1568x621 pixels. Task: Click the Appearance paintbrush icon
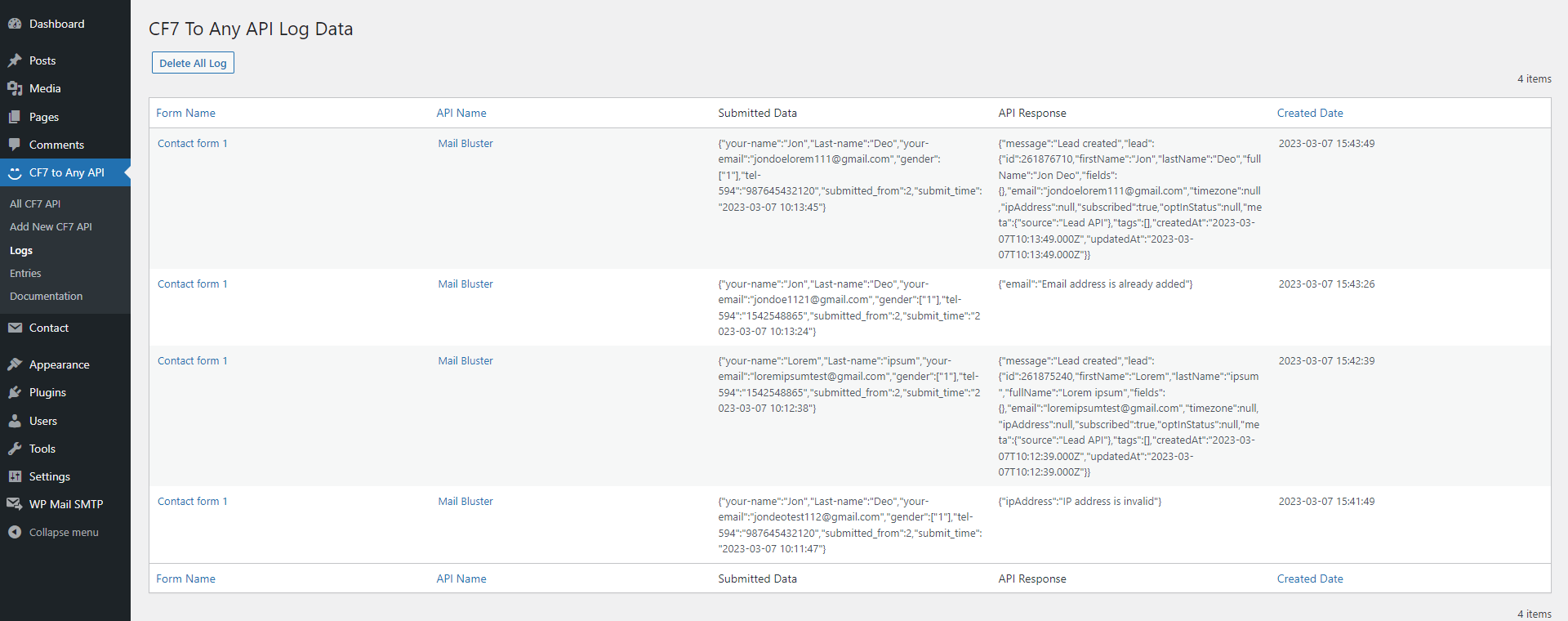15,364
